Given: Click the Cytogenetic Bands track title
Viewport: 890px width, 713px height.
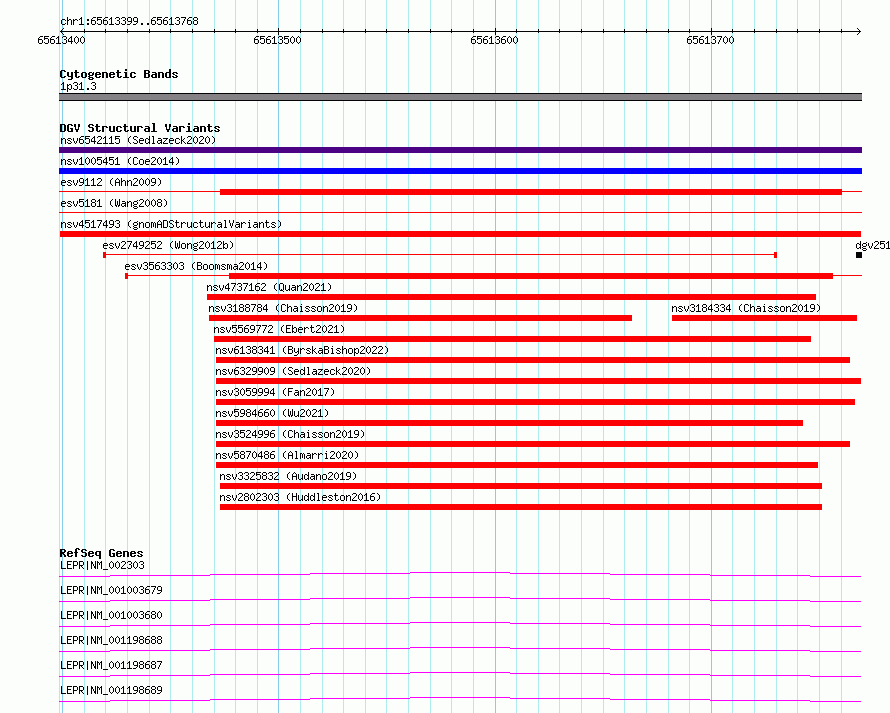Looking at the screenshot, I should (119, 74).
